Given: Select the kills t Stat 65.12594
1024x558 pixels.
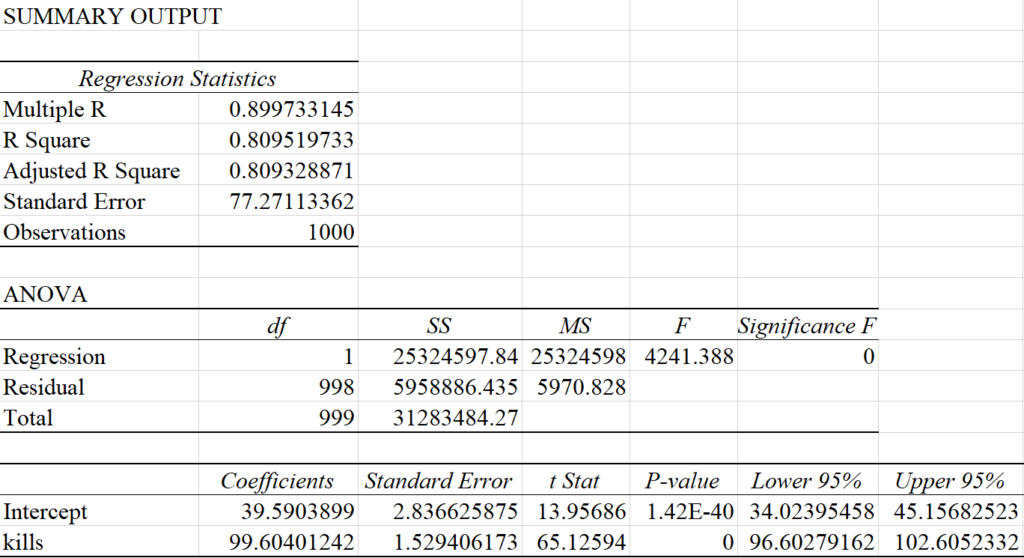Looking at the screenshot, I should [x=581, y=543].
